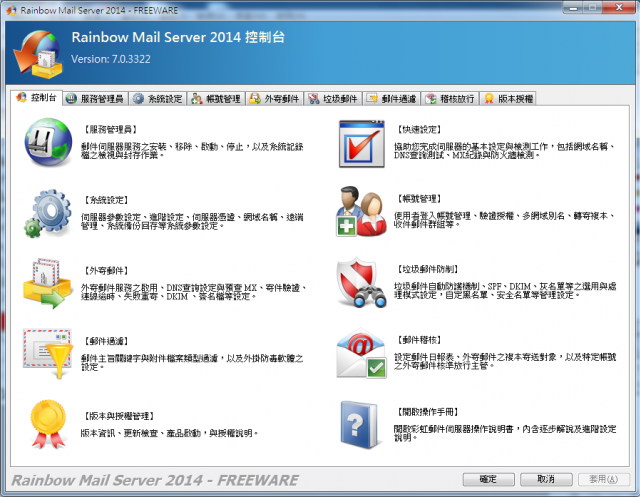Click the 【系統設定】 heading text
Viewport: 640px width, 497px height.
(106, 200)
